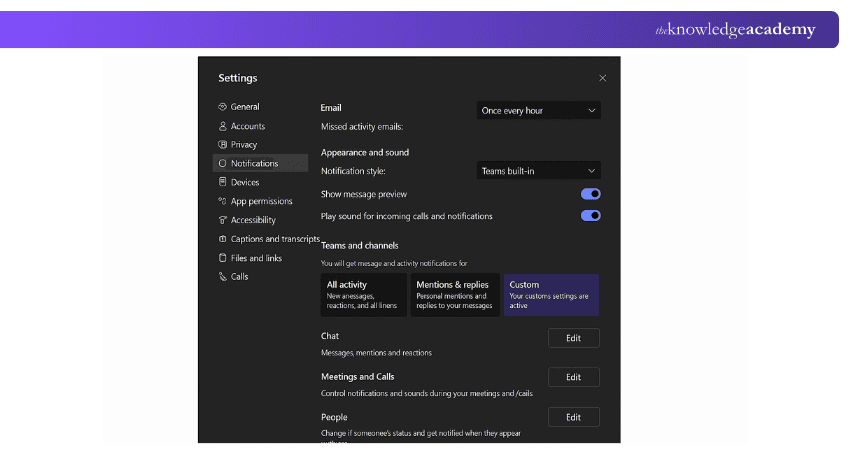Click the Privacy icon in sidebar
Image resolution: width=850 pixels, height=450 pixels.
[x=222, y=144]
